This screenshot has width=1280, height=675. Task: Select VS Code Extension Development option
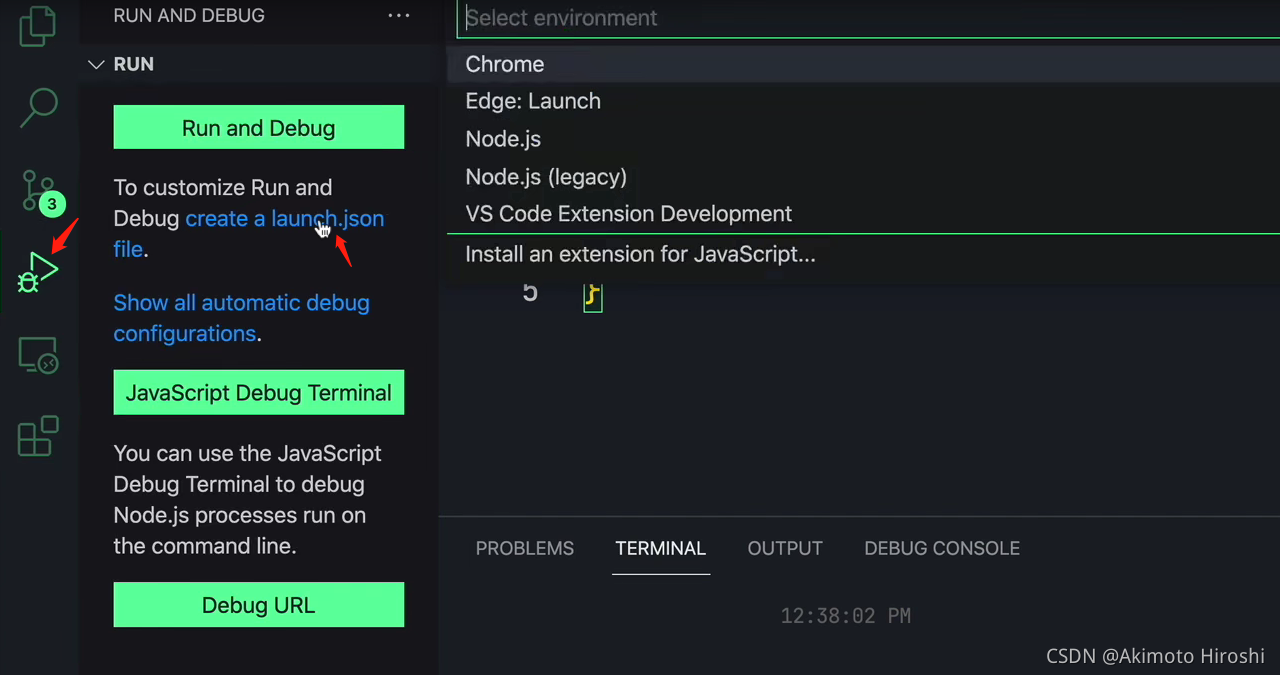tap(863, 214)
